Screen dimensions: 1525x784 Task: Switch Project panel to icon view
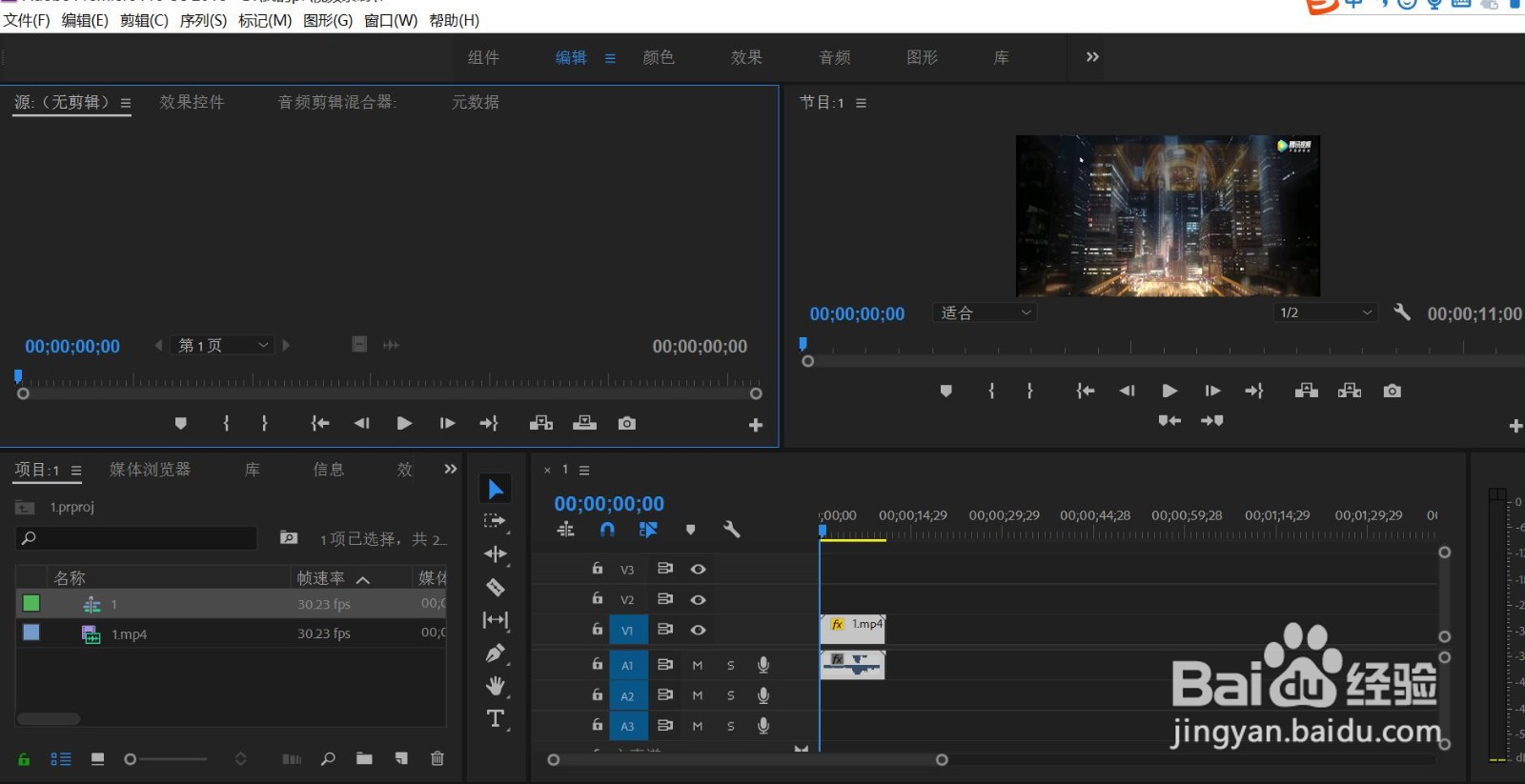pyautogui.click(x=97, y=758)
